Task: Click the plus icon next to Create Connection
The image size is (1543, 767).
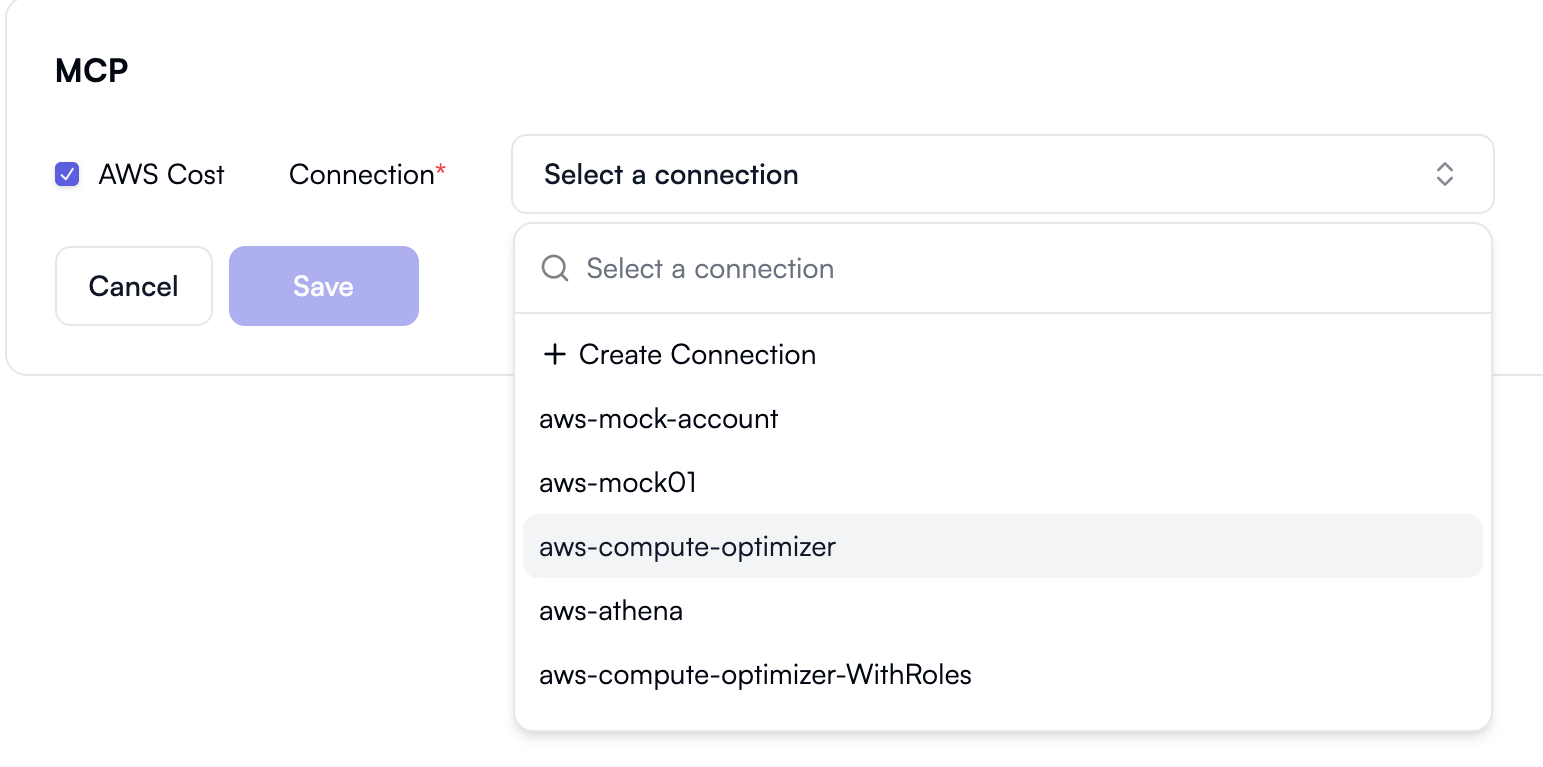Action: 555,354
